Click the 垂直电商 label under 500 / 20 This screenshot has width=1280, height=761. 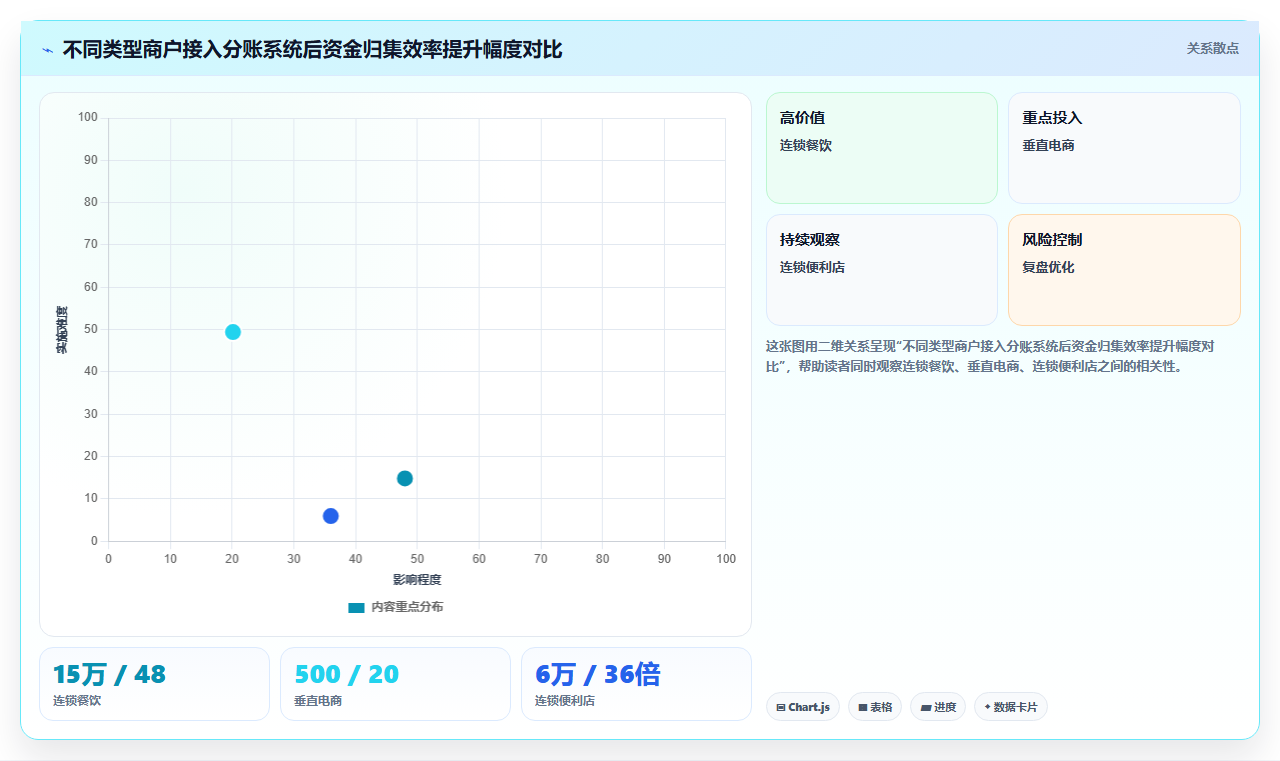(x=318, y=701)
